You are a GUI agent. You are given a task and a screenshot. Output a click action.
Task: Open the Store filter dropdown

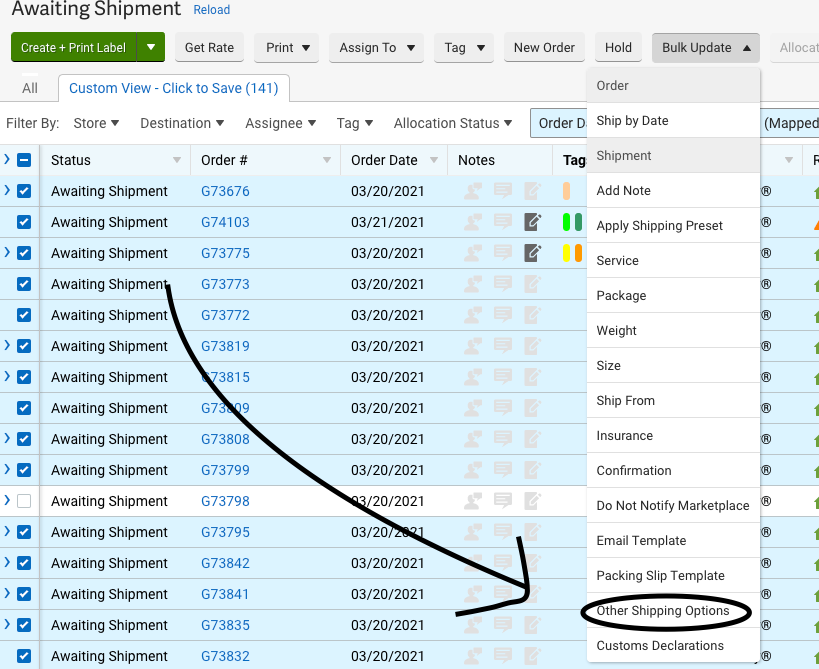(96, 123)
